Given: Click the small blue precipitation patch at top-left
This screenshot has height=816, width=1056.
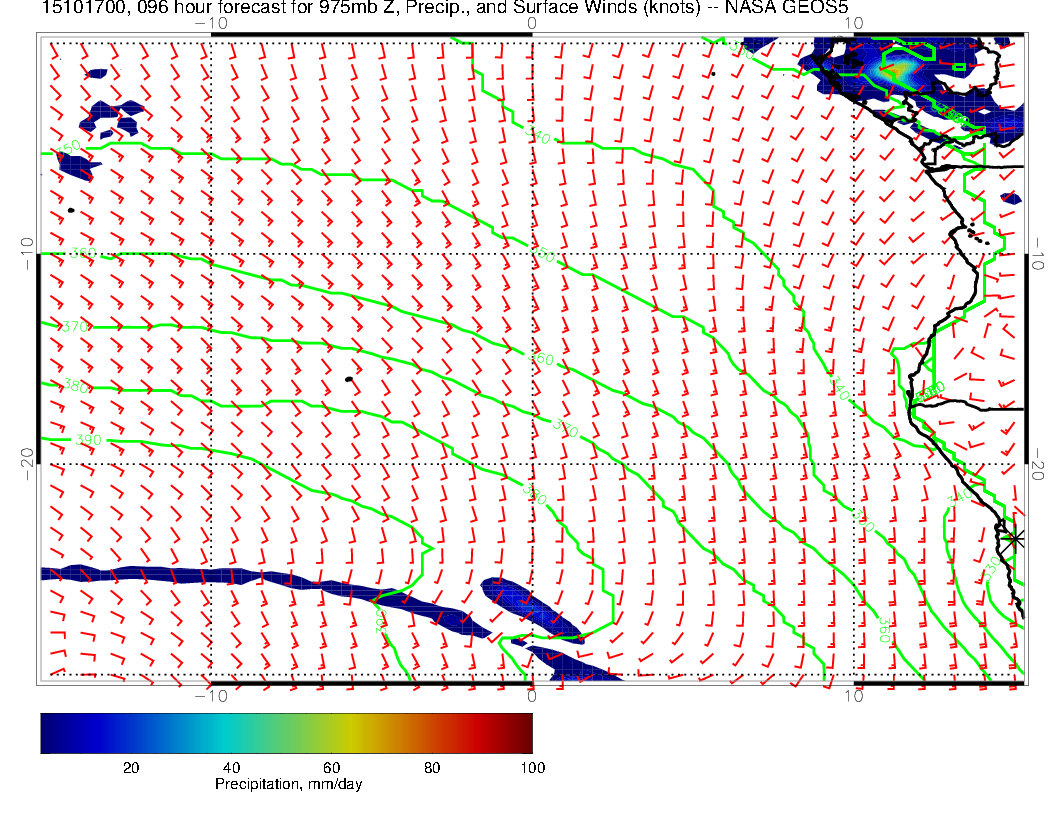Looking at the screenshot, I should point(96,73).
